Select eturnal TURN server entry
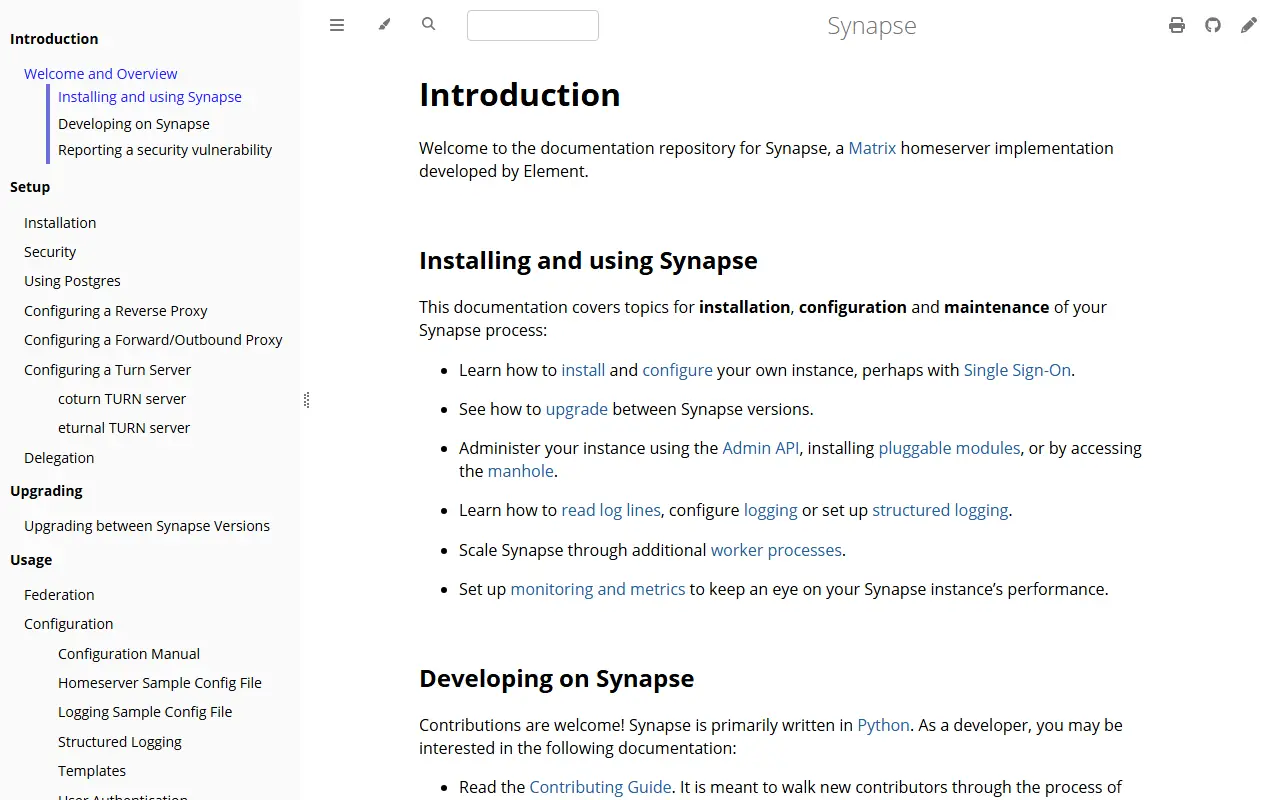Viewport: 1280px width, 800px height. [x=124, y=428]
